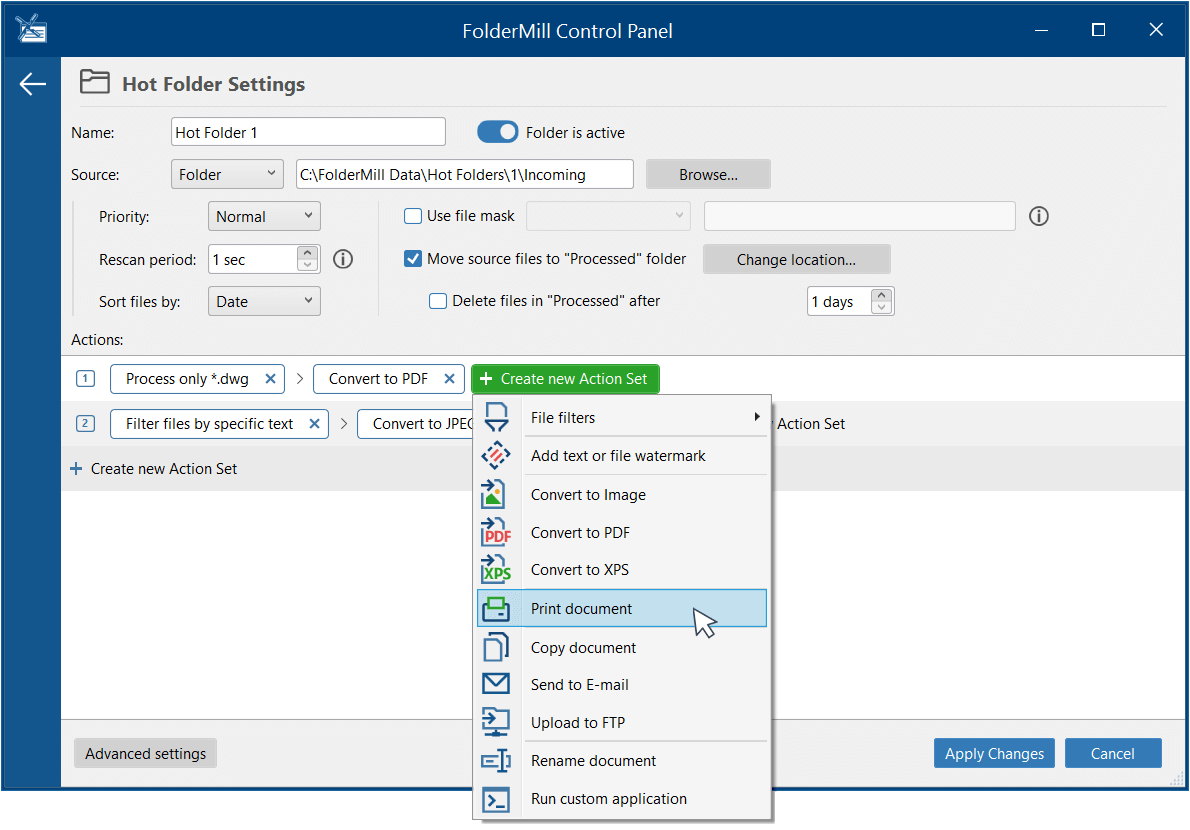The image size is (1190, 830).
Task: Click the green XPS conversion icon
Action: pos(496,569)
